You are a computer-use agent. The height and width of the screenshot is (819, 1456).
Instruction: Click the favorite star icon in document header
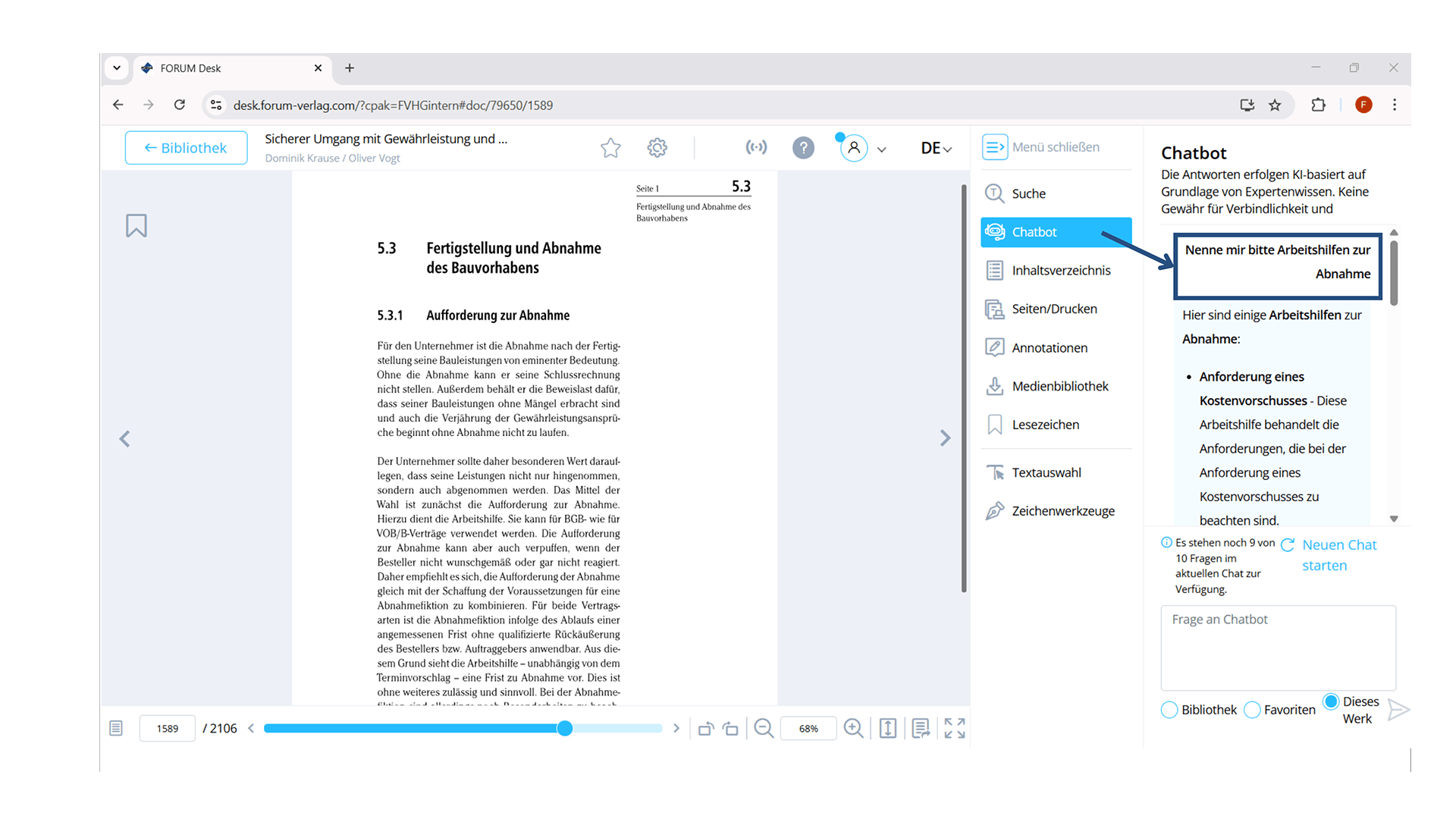point(610,148)
